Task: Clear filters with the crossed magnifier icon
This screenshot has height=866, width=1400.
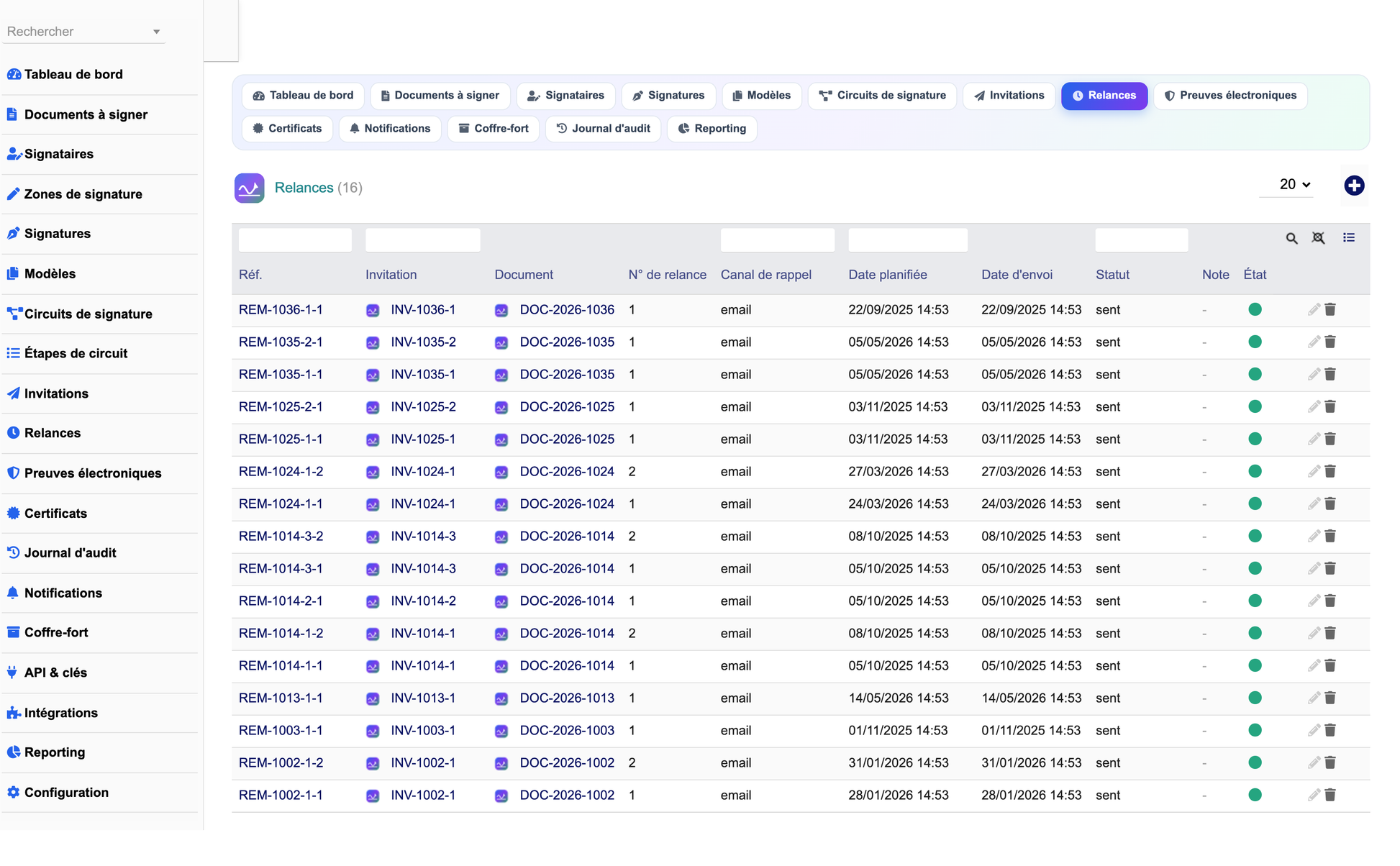Action: [1318, 238]
